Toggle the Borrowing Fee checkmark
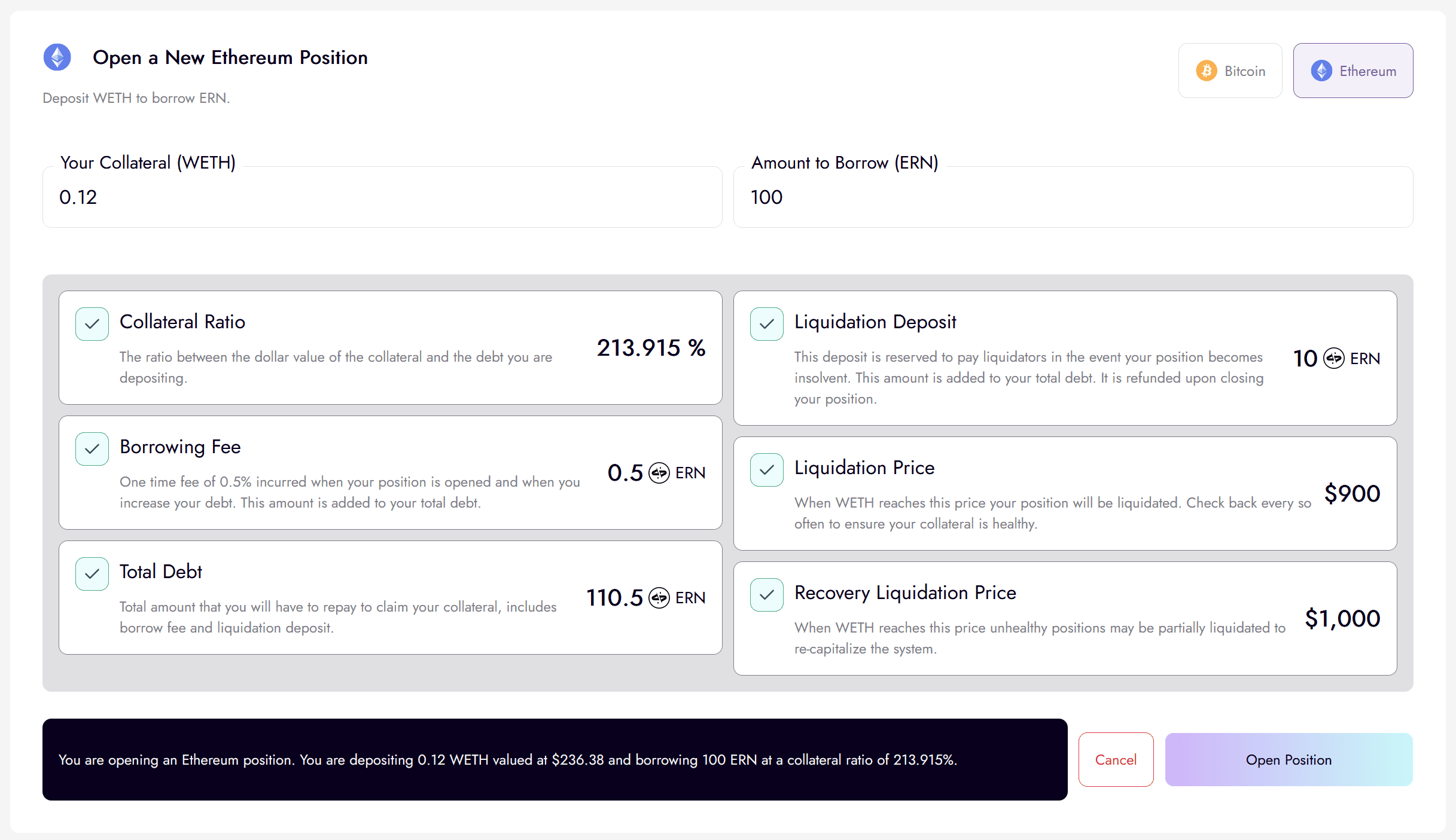 click(x=92, y=449)
